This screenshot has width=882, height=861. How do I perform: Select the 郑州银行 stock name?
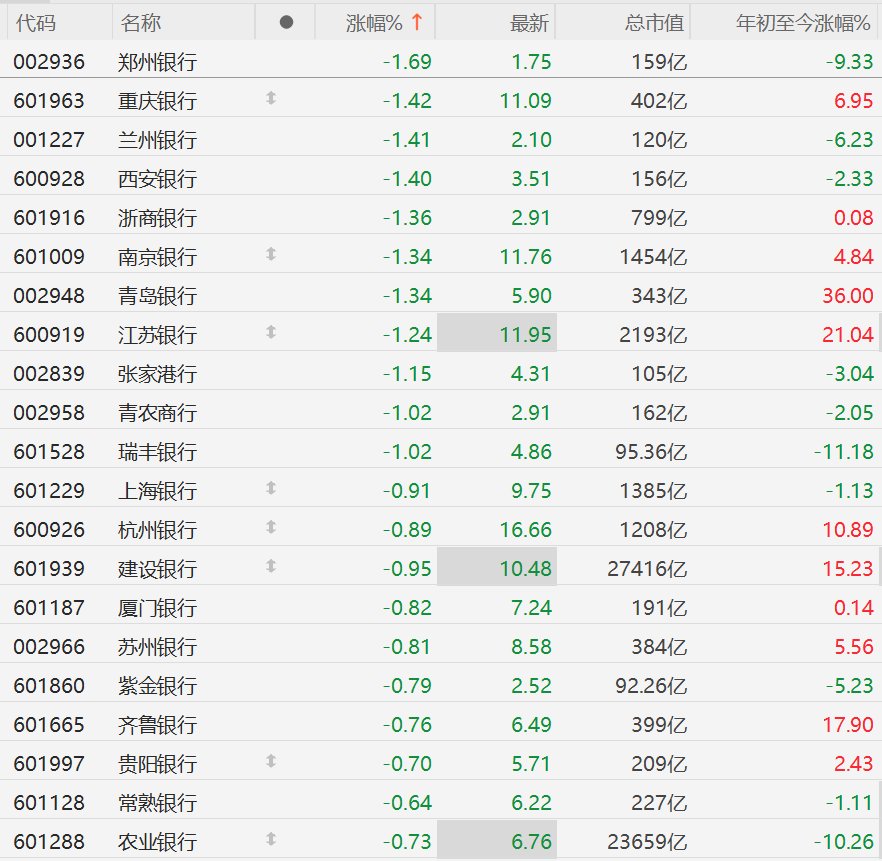point(158,62)
